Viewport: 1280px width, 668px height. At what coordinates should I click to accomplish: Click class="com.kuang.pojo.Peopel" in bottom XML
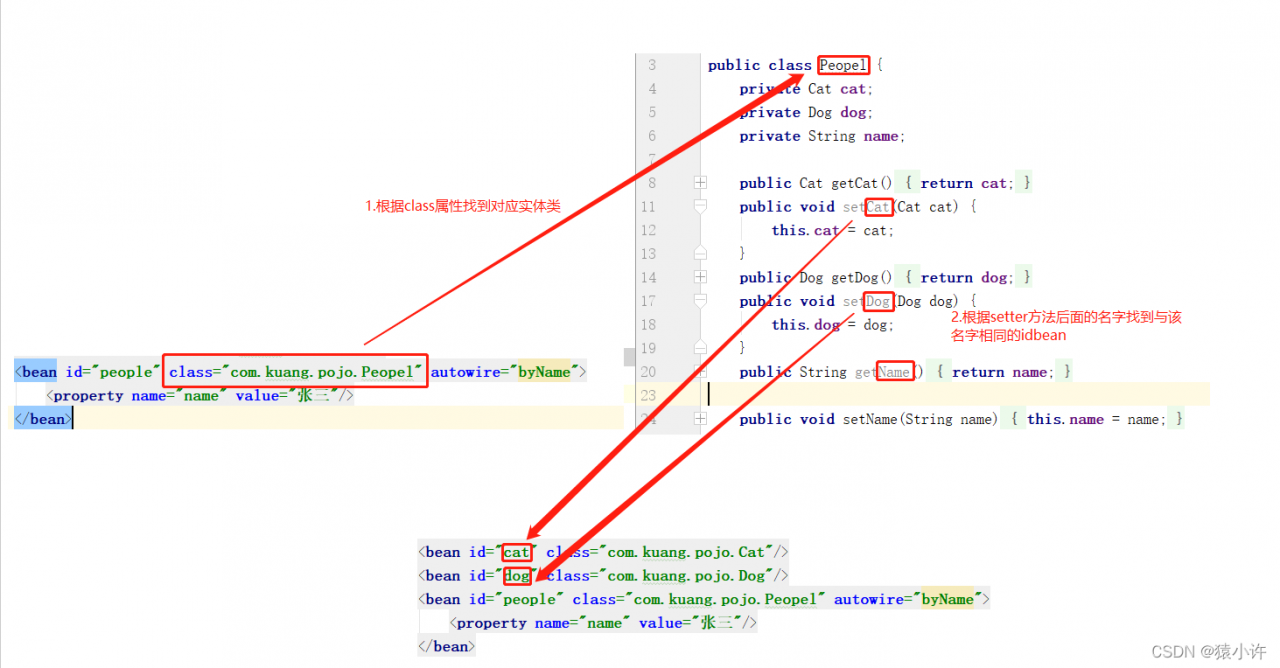tap(700, 599)
